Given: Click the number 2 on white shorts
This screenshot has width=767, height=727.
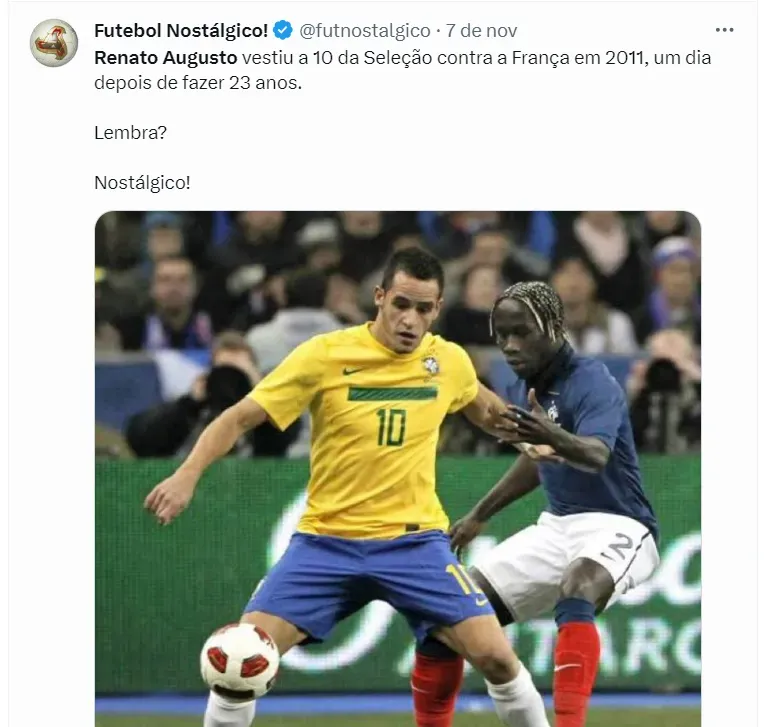Looking at the screenshot, I should point(620,547).
